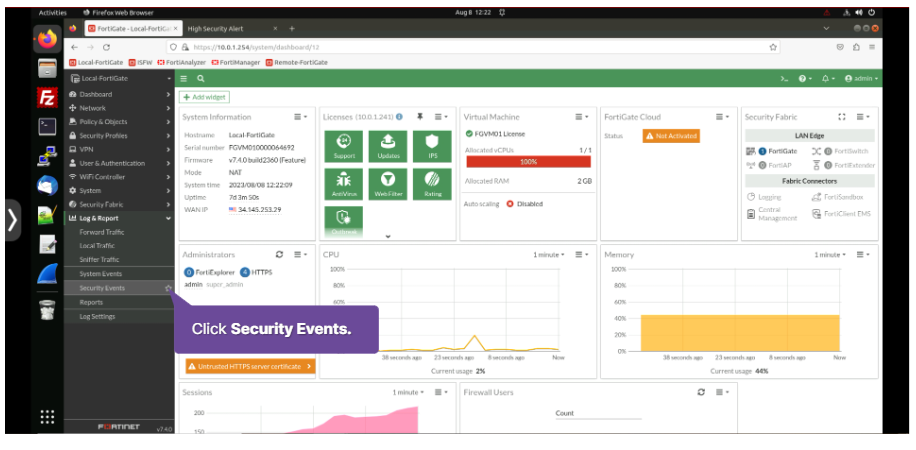Open the CLI console icon
The image size is (916, 450).
(785, 78)
